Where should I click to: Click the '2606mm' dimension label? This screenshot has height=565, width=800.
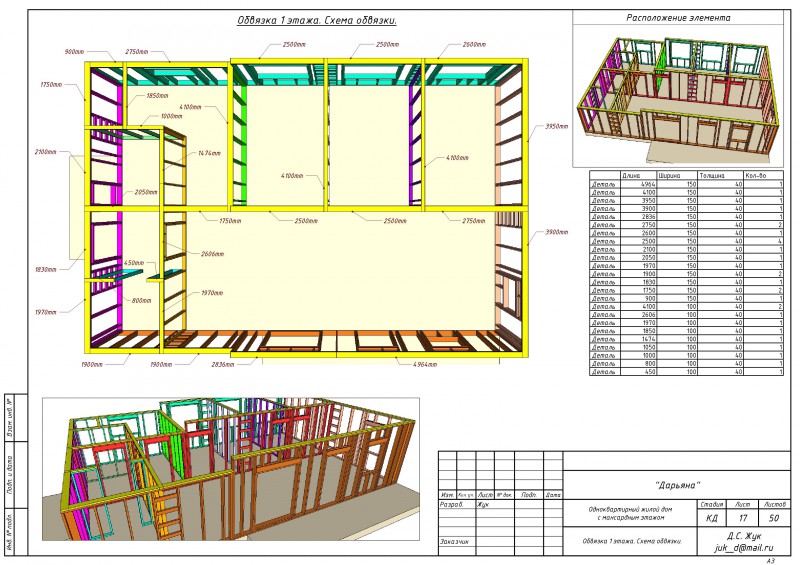212,254
